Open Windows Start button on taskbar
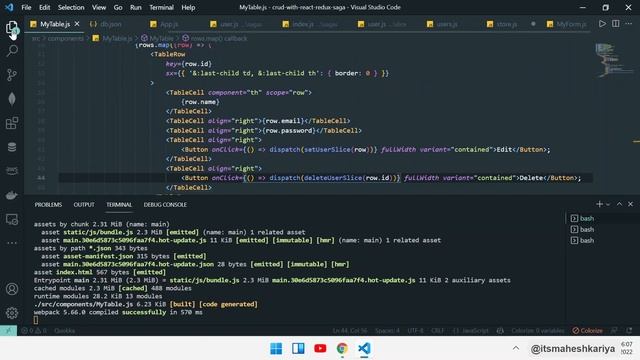 coord(276,348)
